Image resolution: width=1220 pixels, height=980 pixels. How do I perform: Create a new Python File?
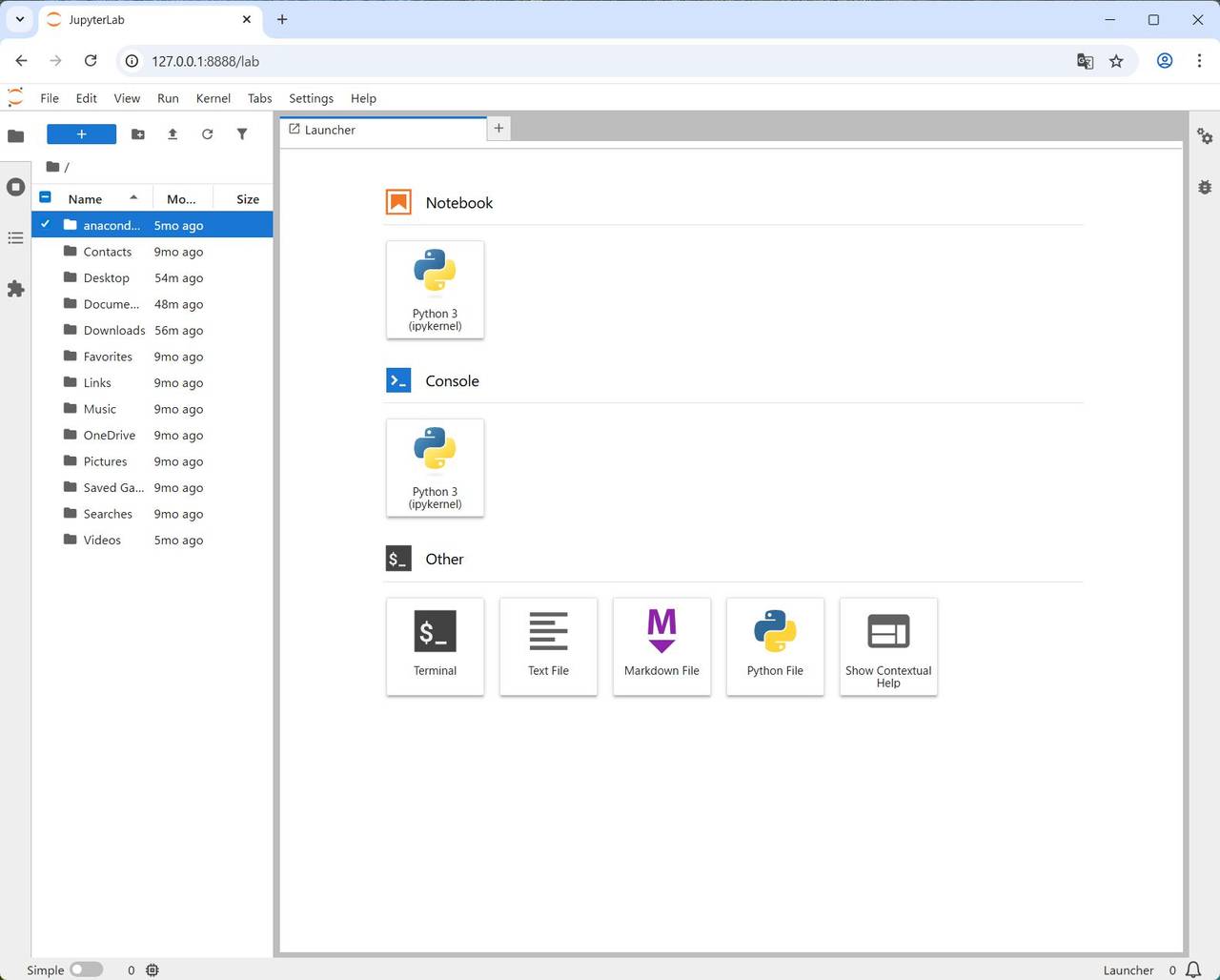point(775,646)
